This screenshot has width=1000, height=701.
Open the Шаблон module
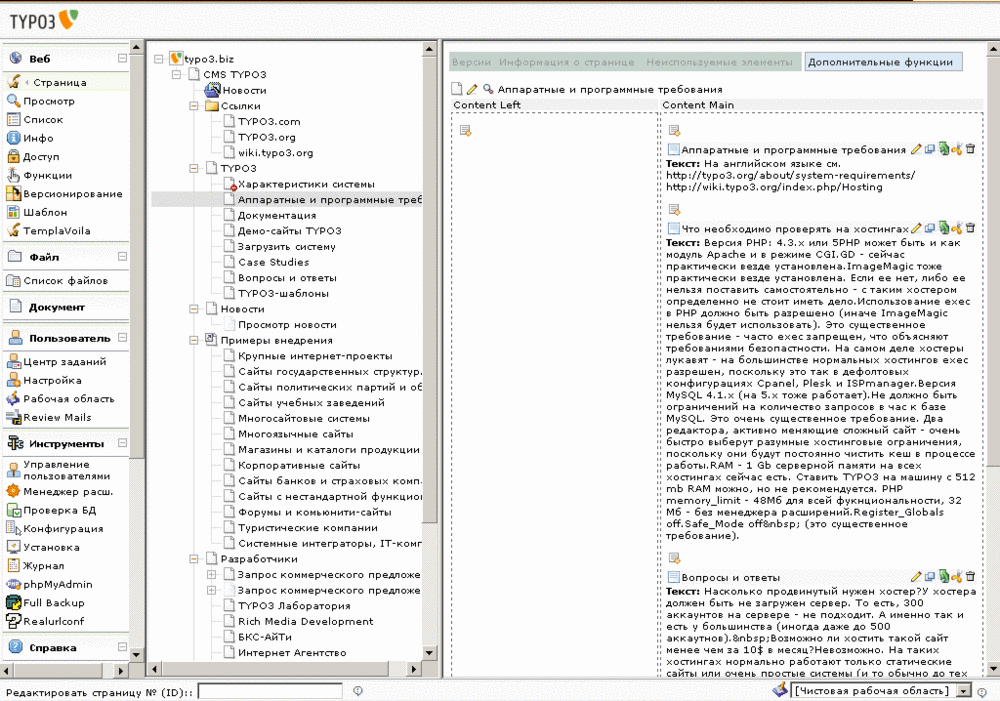(45, 212)
